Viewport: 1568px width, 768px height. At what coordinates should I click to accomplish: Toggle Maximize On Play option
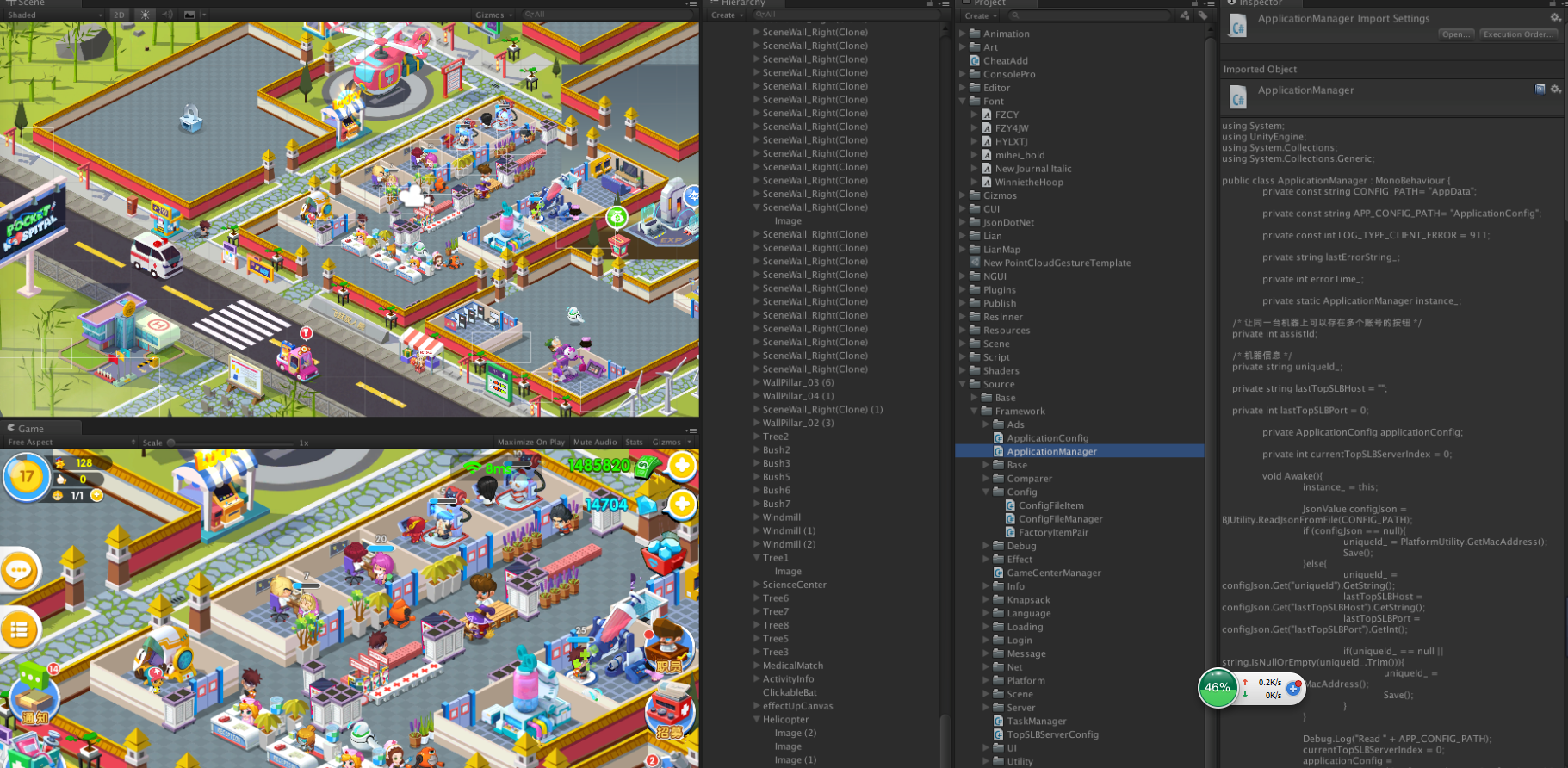click(531, 442)
